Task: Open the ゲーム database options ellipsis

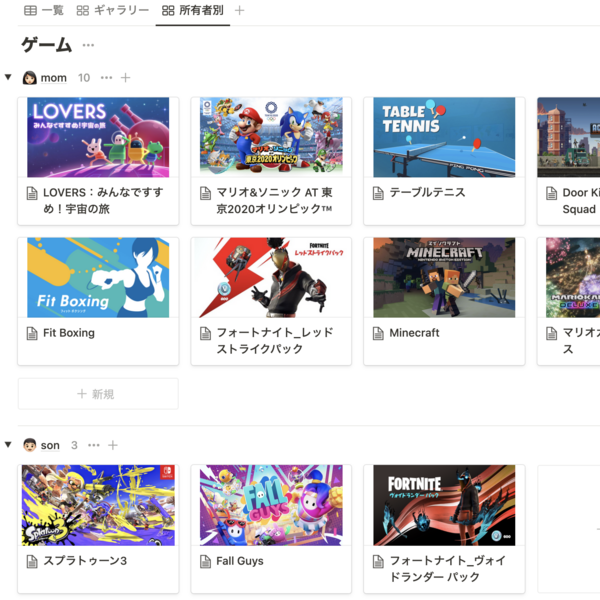Action: [x=88, y=45]
